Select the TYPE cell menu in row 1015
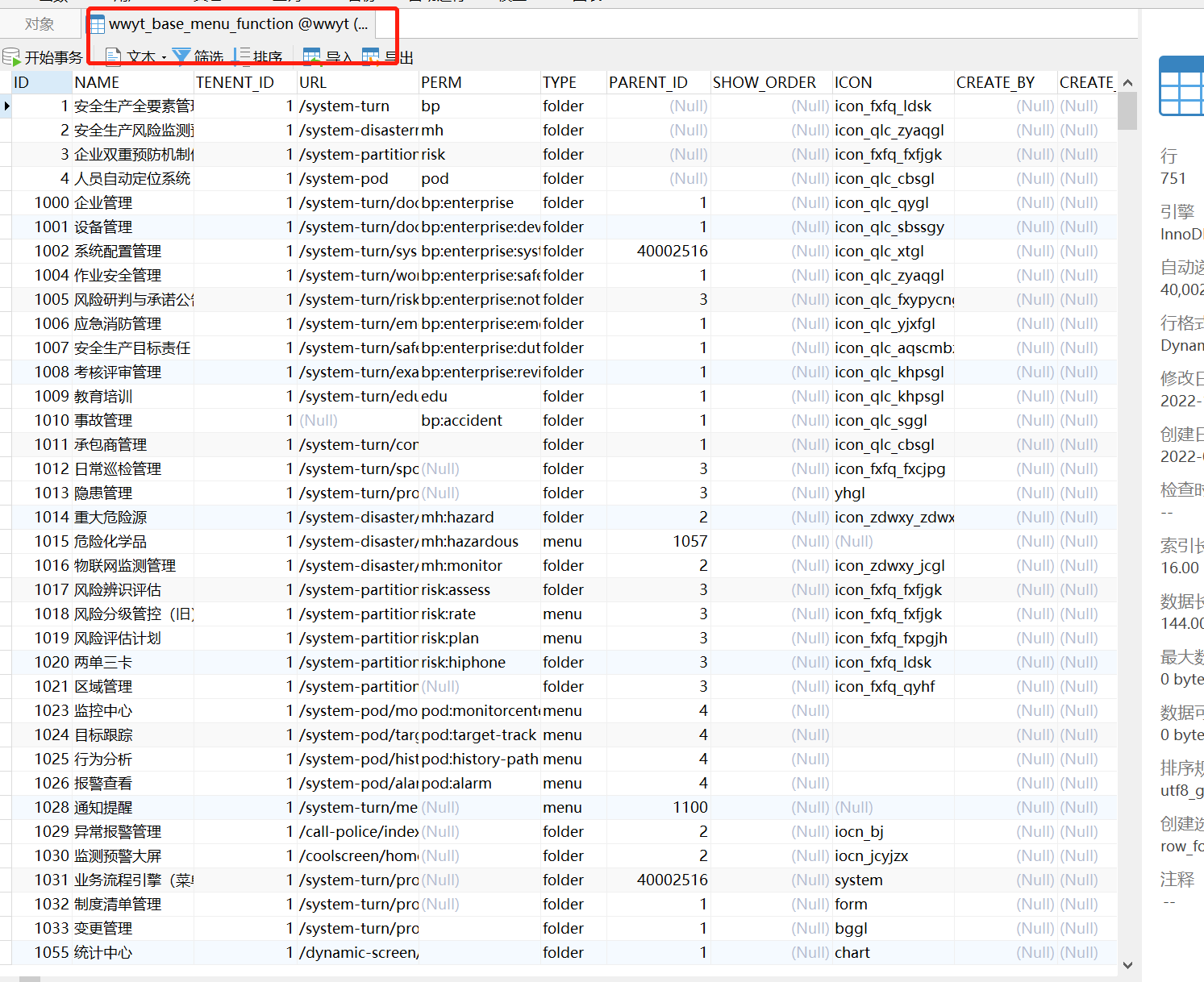 (573, 541)
